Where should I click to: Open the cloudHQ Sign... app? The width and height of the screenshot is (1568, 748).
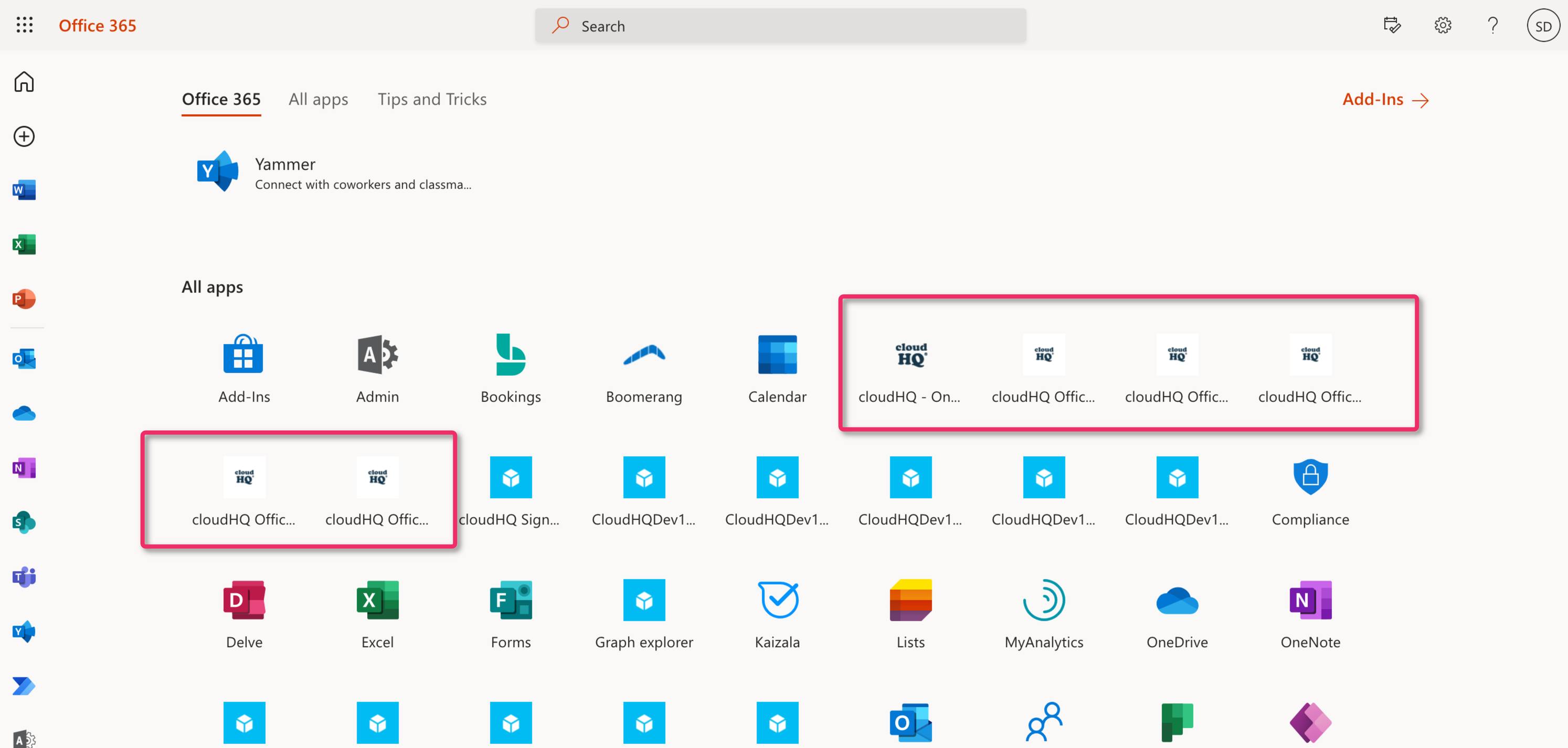pos(511,492)
